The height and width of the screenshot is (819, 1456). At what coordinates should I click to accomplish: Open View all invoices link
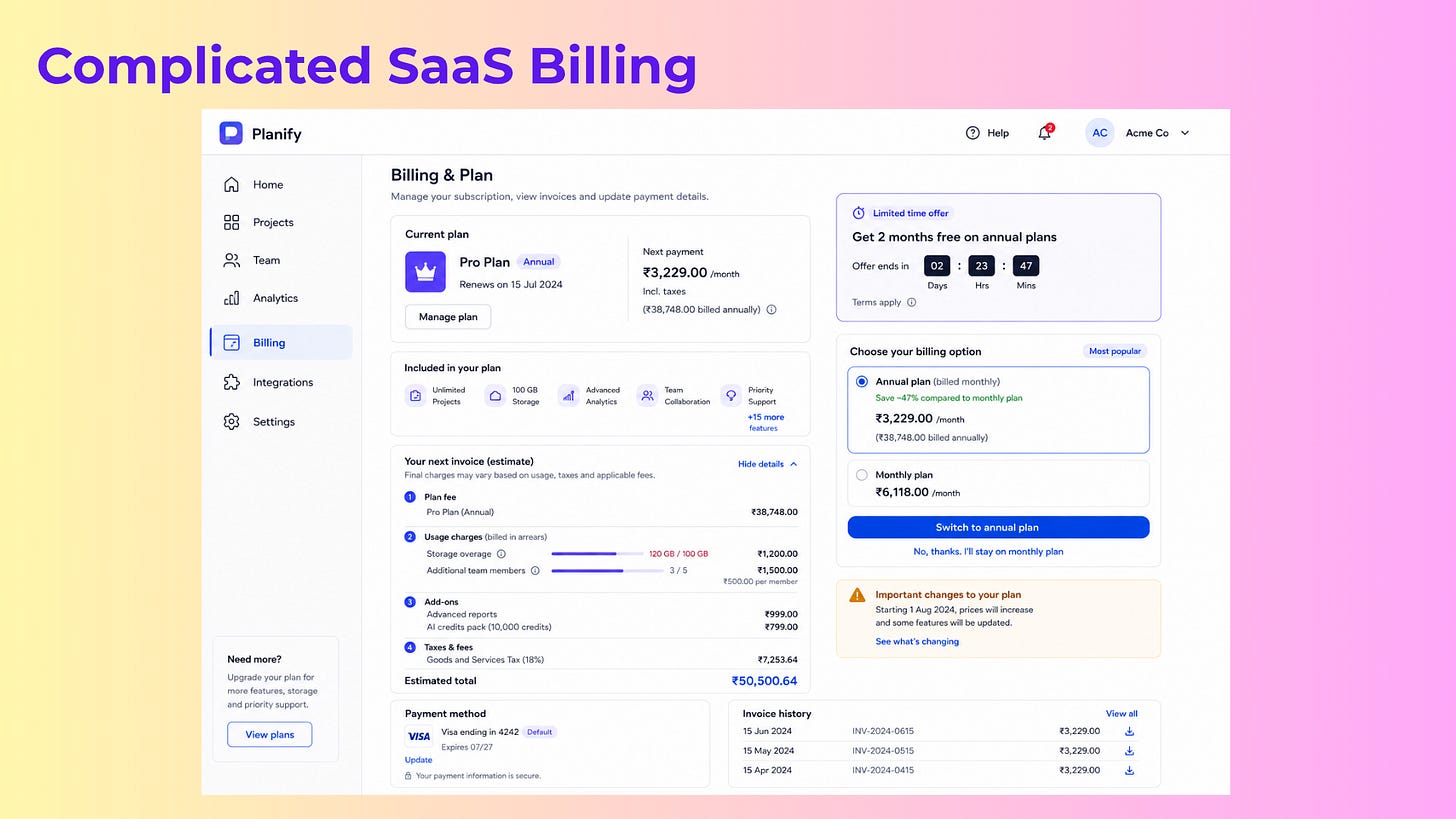1121,714
